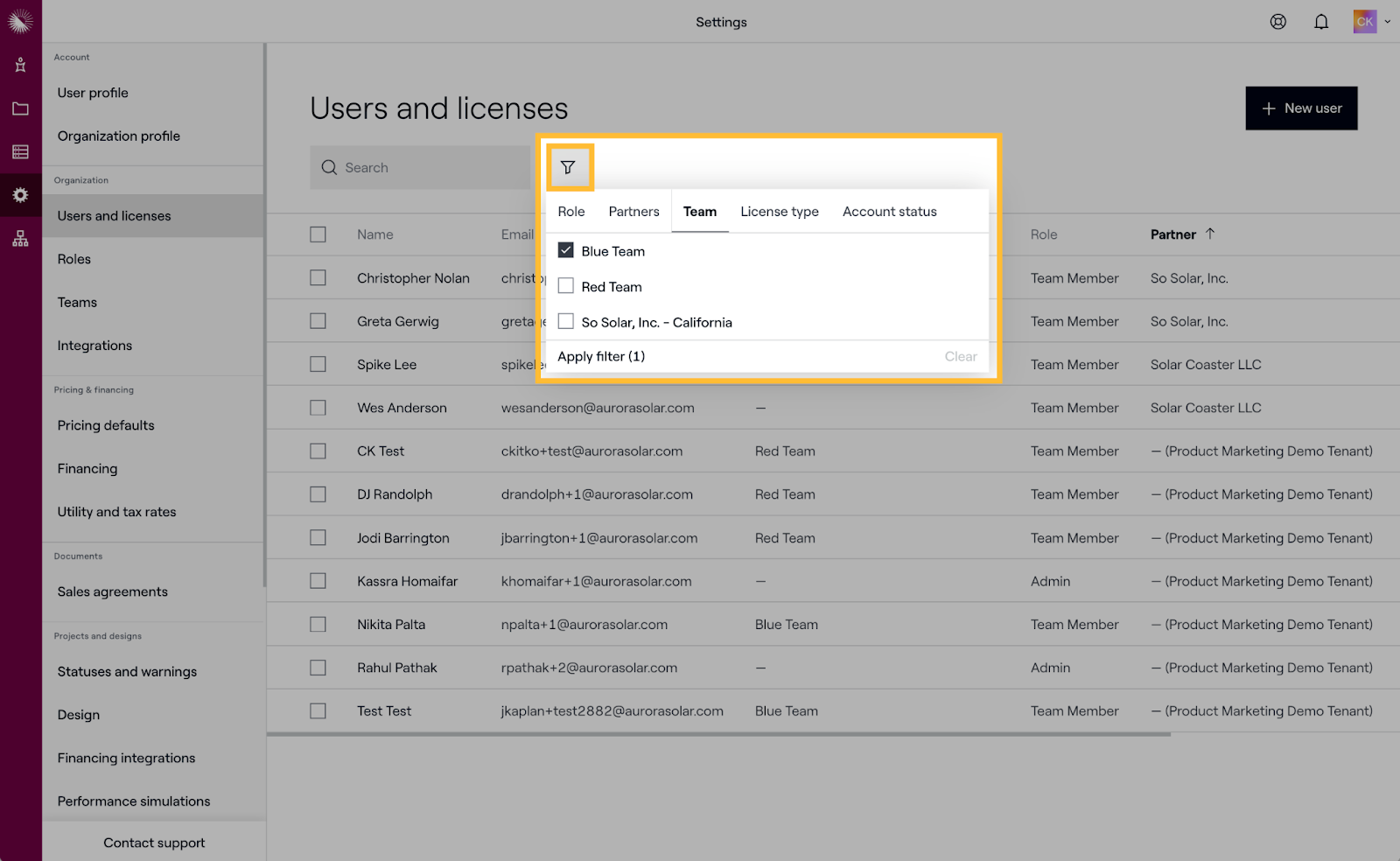Viewport: 1400px width, 861px height.
Task: Expand the CK user avatar menu
Action: coord(1371,22)
